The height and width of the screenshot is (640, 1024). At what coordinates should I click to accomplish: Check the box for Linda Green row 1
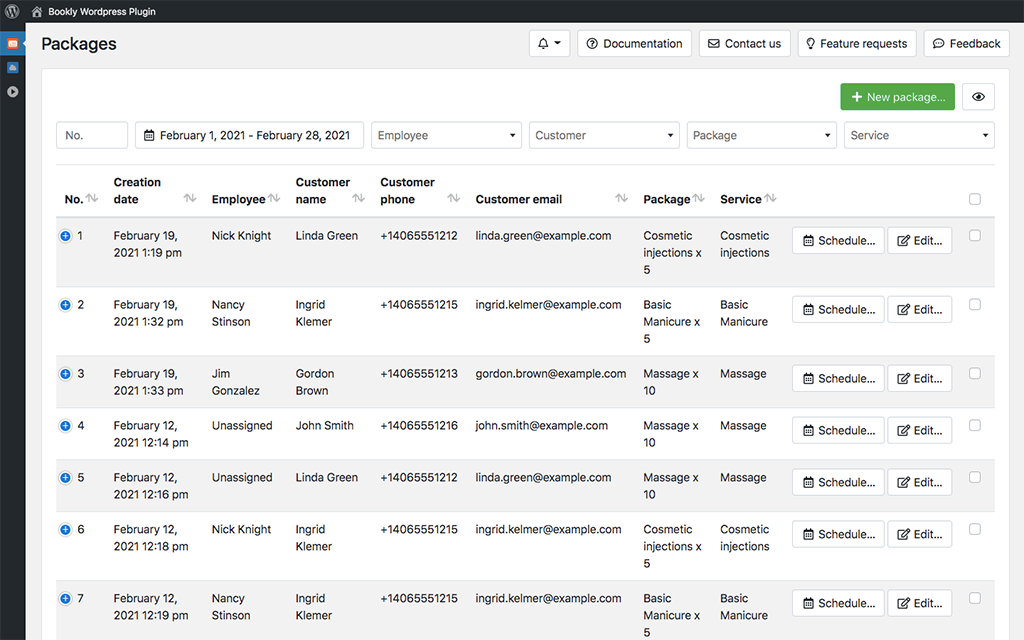[975, 236]
